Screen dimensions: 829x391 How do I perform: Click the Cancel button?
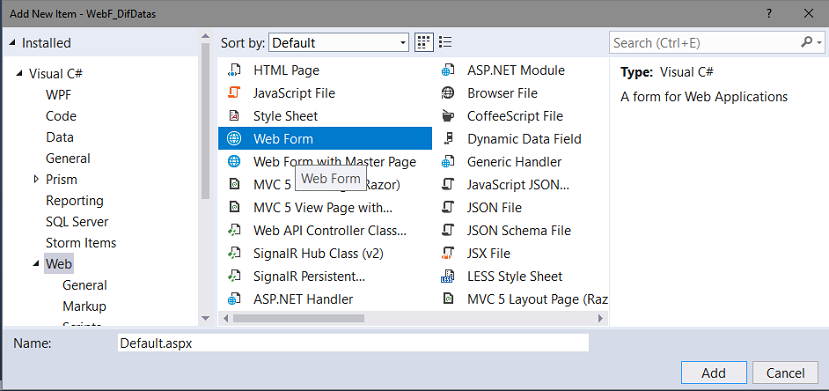click(785, 373)
